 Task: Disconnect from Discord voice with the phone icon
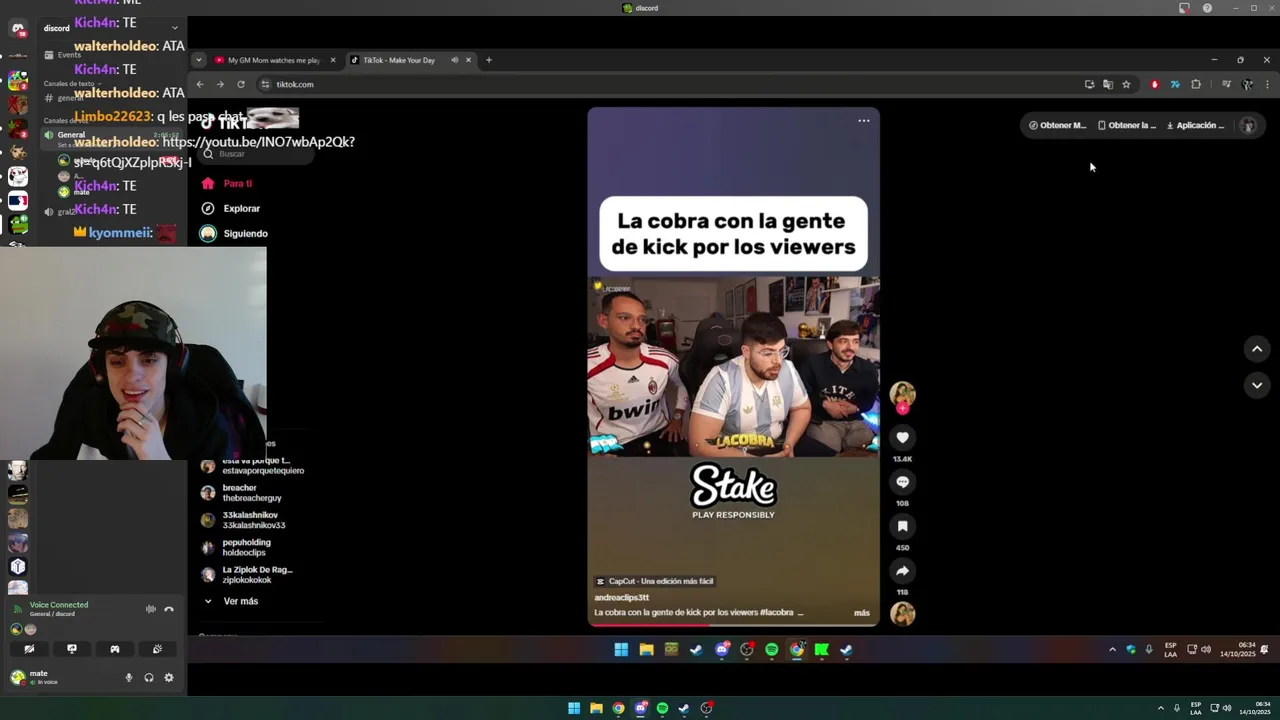(169, 609)
